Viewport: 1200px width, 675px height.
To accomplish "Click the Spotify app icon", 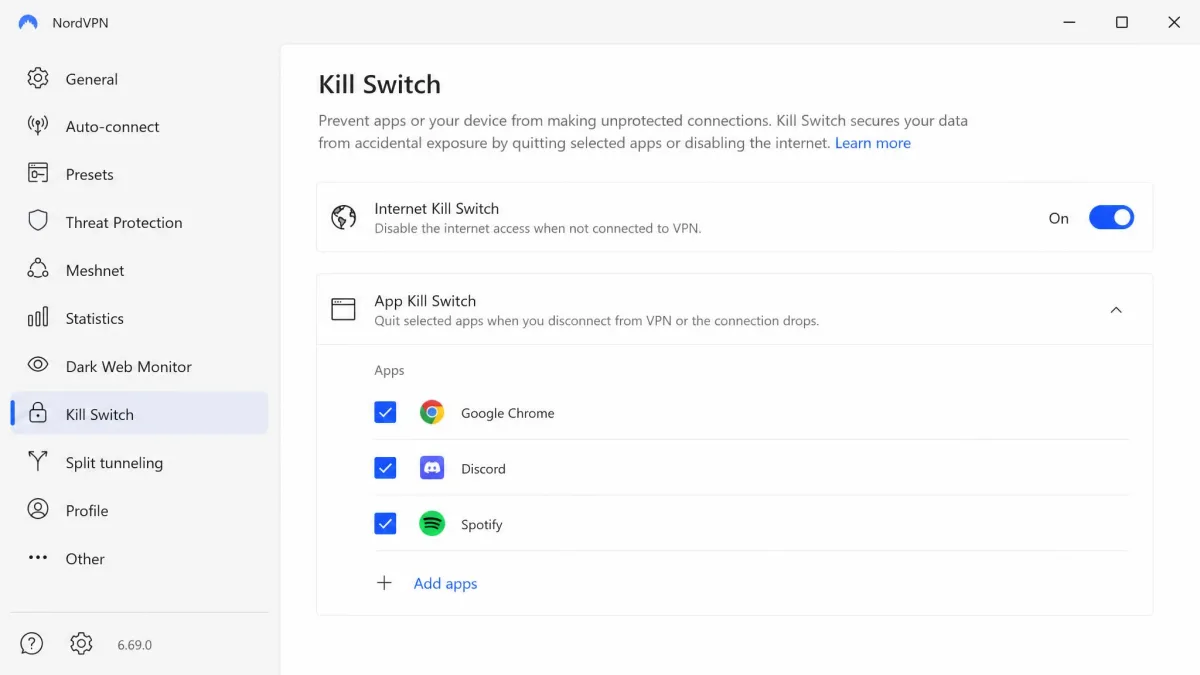I will coord(432,523).
